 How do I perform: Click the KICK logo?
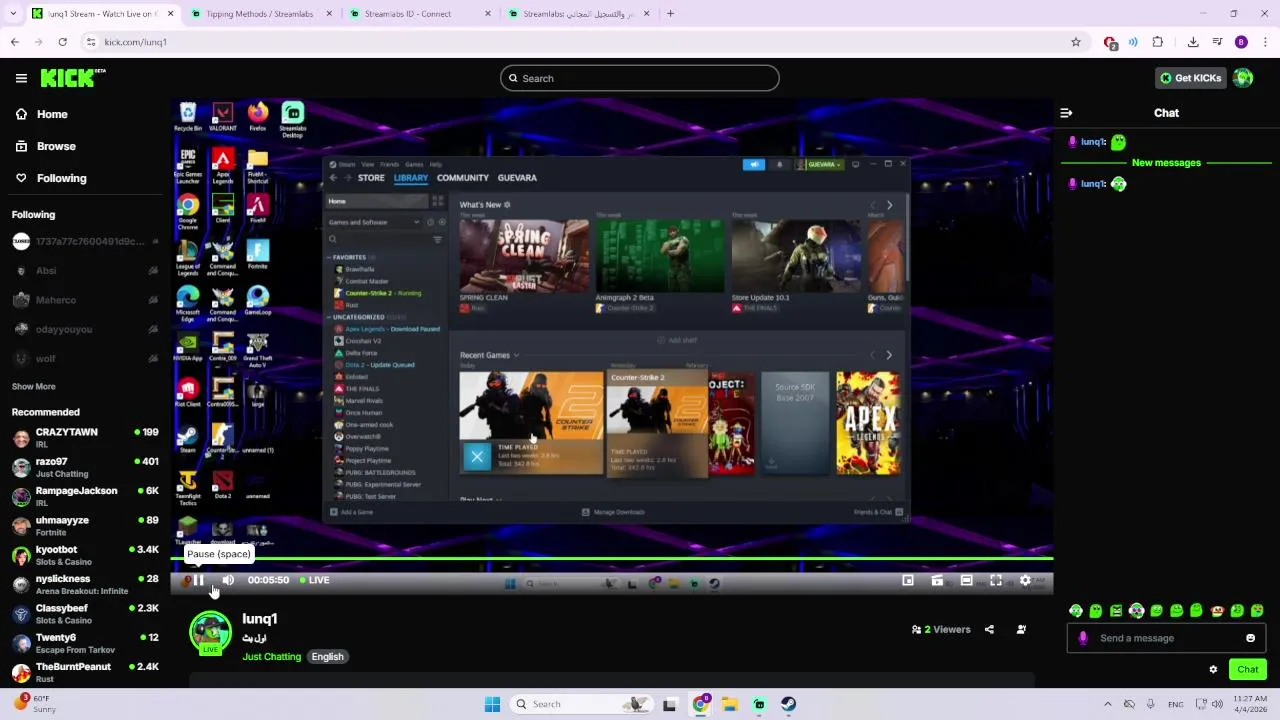[73, 78]
